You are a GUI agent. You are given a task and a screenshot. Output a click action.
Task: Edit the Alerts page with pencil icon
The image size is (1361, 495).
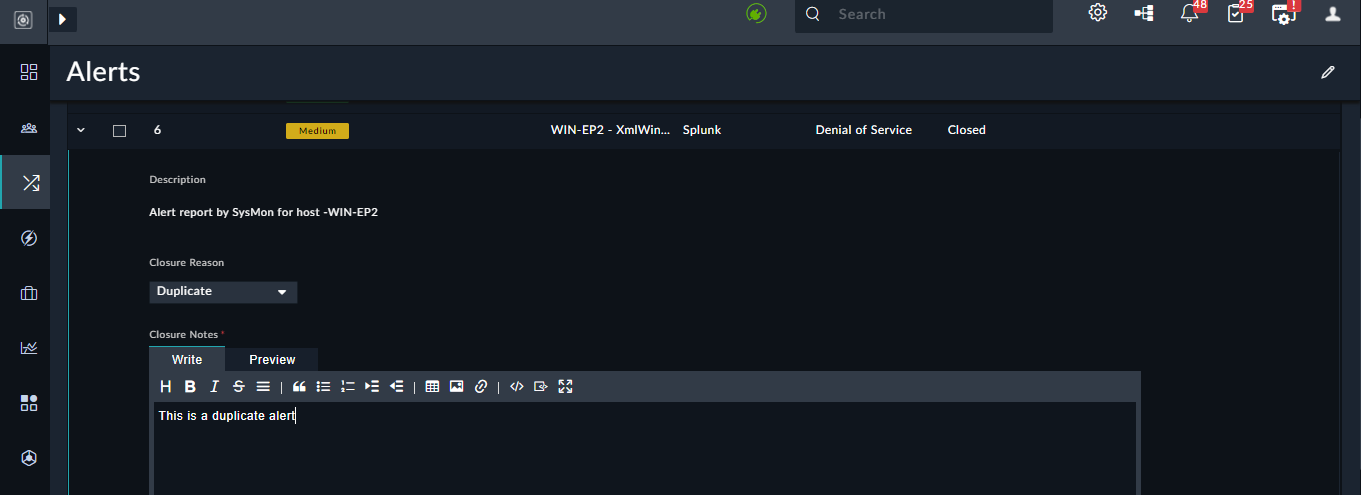click(1328, 72)
